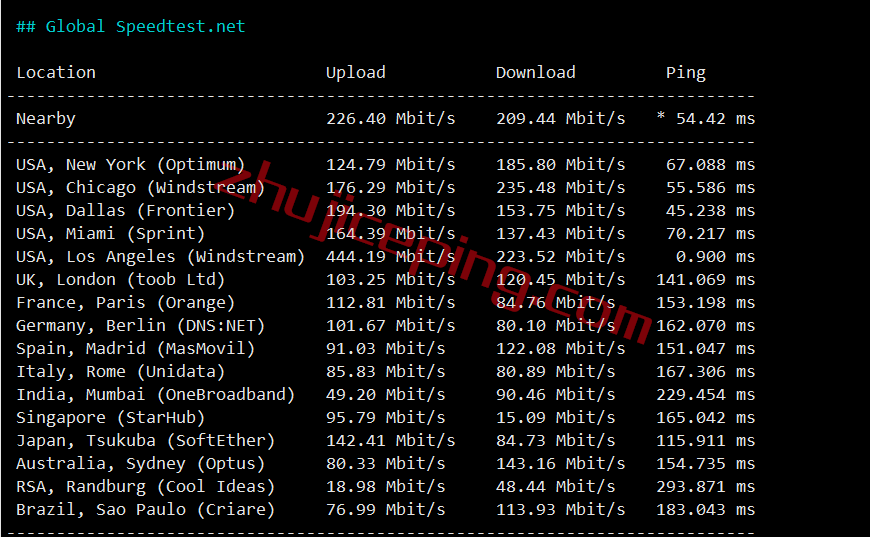
Task: Select the UK, London (toob Ltd) entry
Action: 120,279
